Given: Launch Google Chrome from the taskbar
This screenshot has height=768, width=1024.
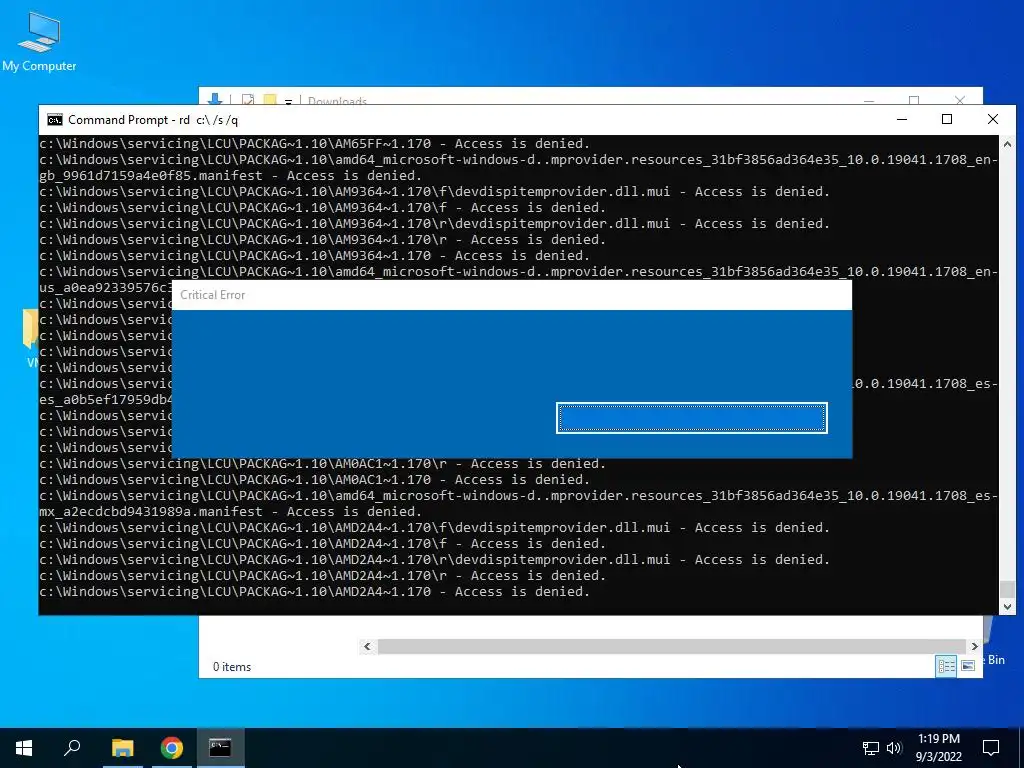Looking at the screenshot, I should tap(172, 747).
